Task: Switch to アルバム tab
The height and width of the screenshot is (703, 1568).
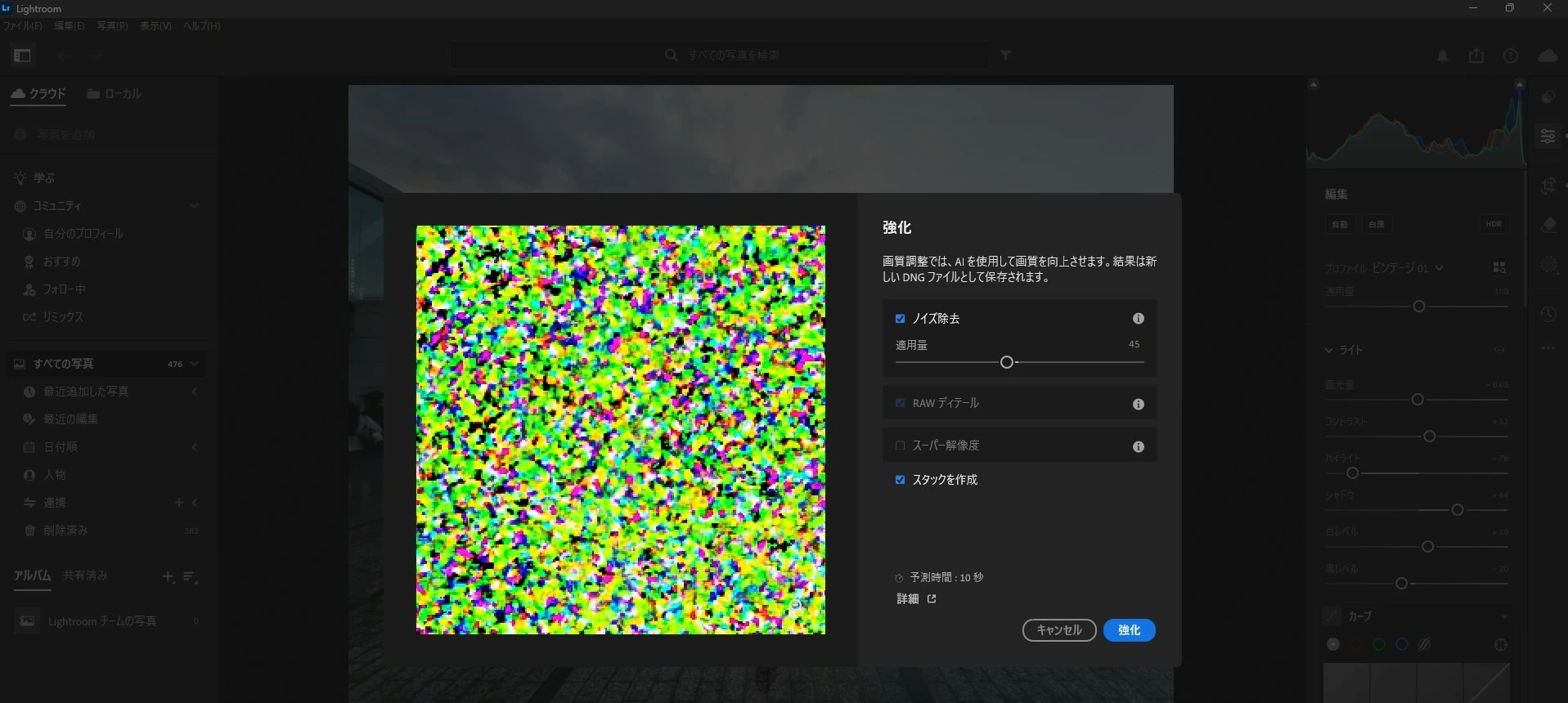Action: (x=32, y=575)
